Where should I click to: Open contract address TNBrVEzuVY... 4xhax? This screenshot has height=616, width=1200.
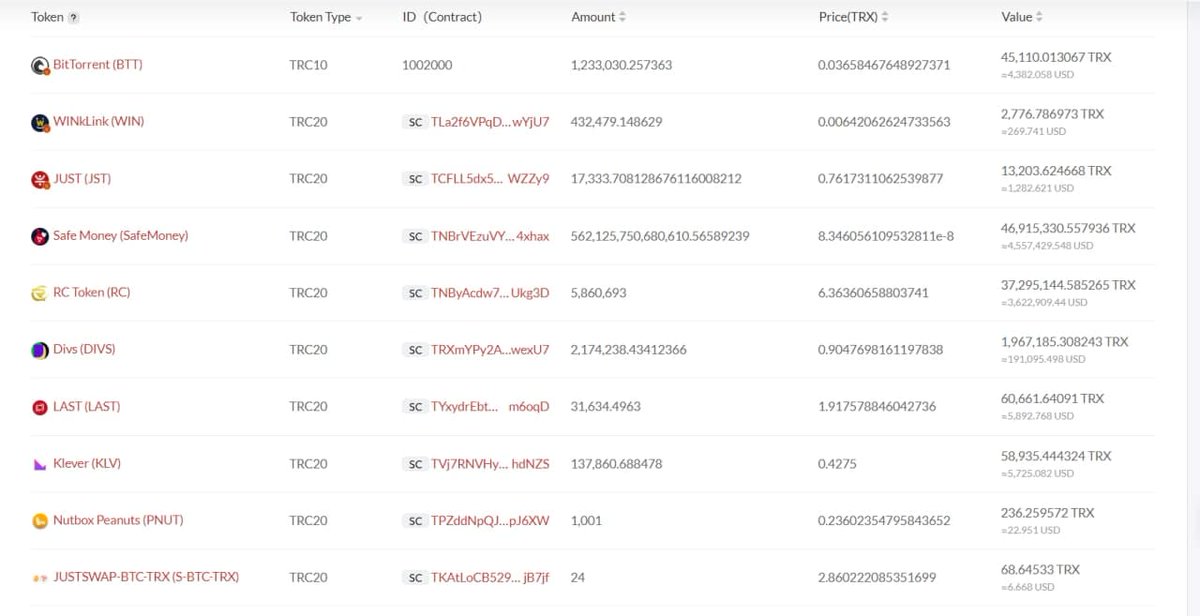490,236
